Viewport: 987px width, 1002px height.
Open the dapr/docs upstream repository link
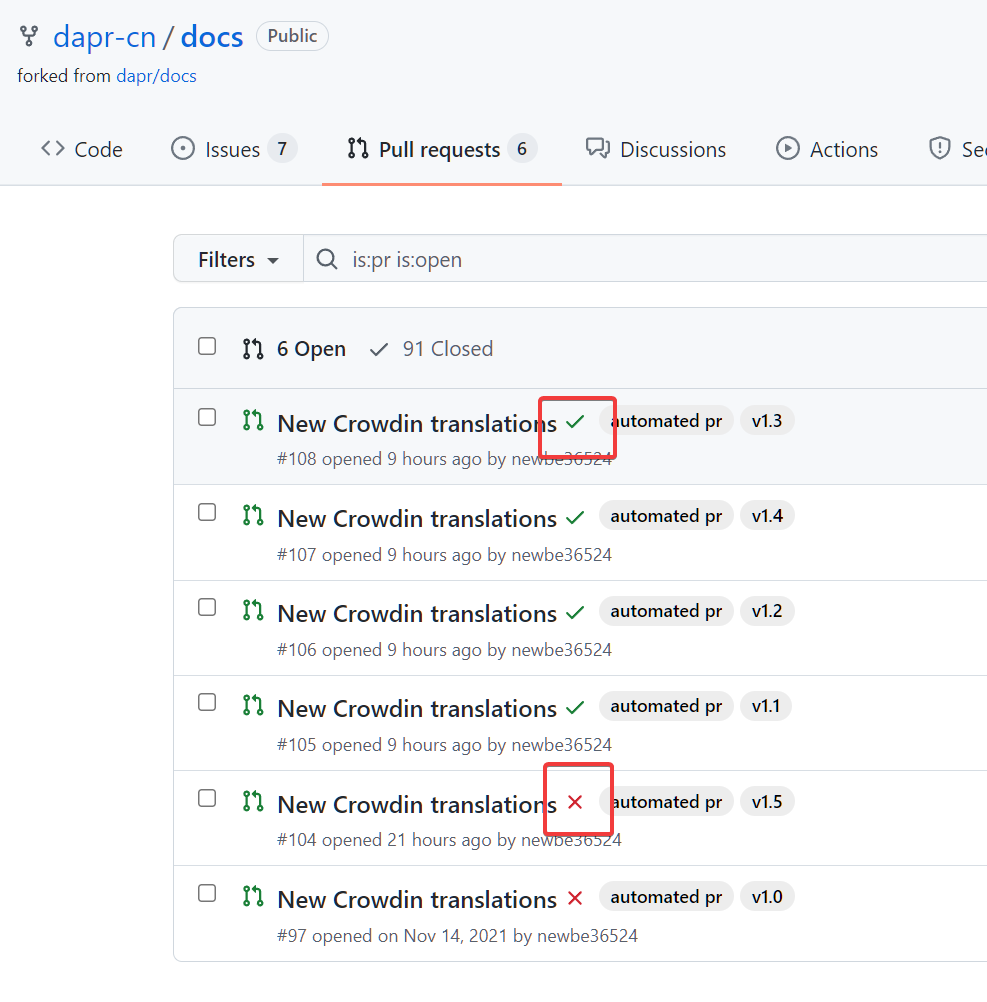click(156, 75)
